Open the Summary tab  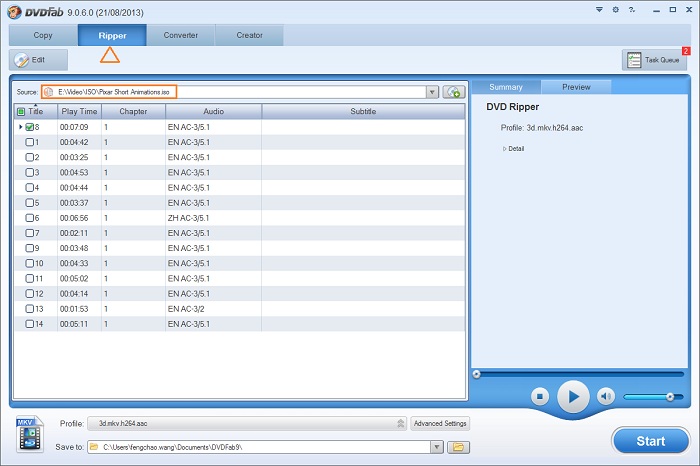click(506, 87)
